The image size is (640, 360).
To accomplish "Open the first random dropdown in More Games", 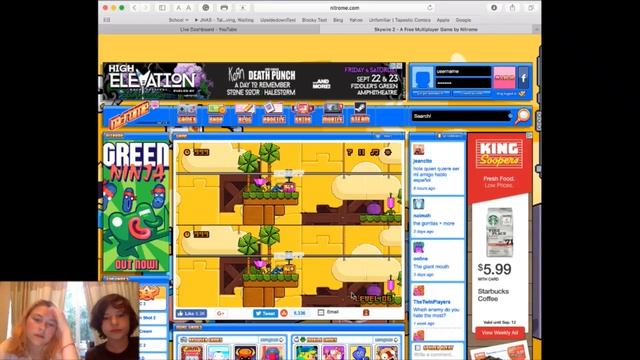I will point(272,340).
